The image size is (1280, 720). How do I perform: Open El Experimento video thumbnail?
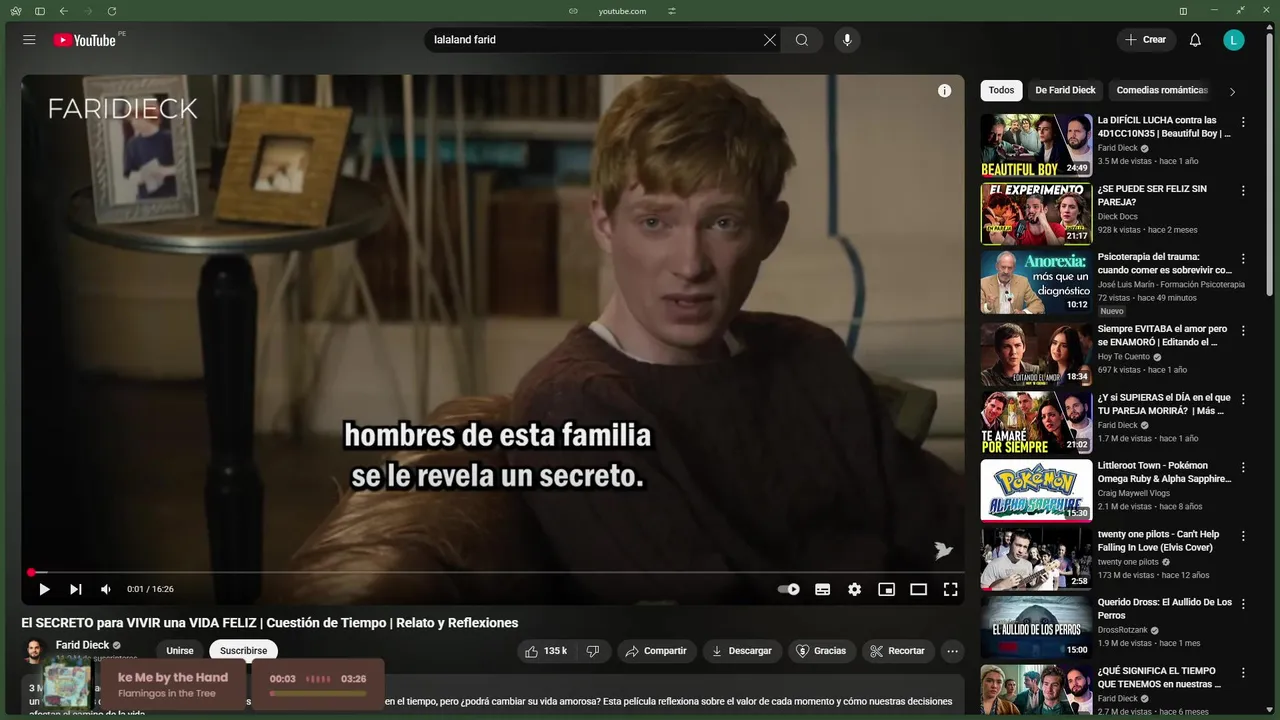[1036, 213]
